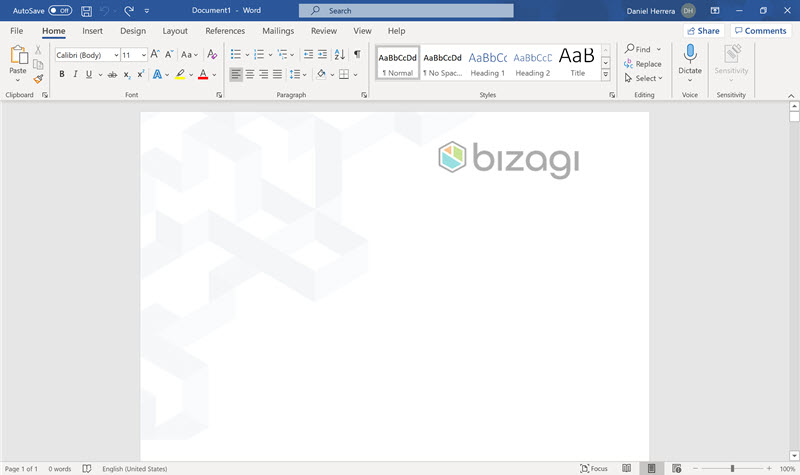Click the Copy icon in Clipboard group
800x475 pixels.
[x=38, y=64]
